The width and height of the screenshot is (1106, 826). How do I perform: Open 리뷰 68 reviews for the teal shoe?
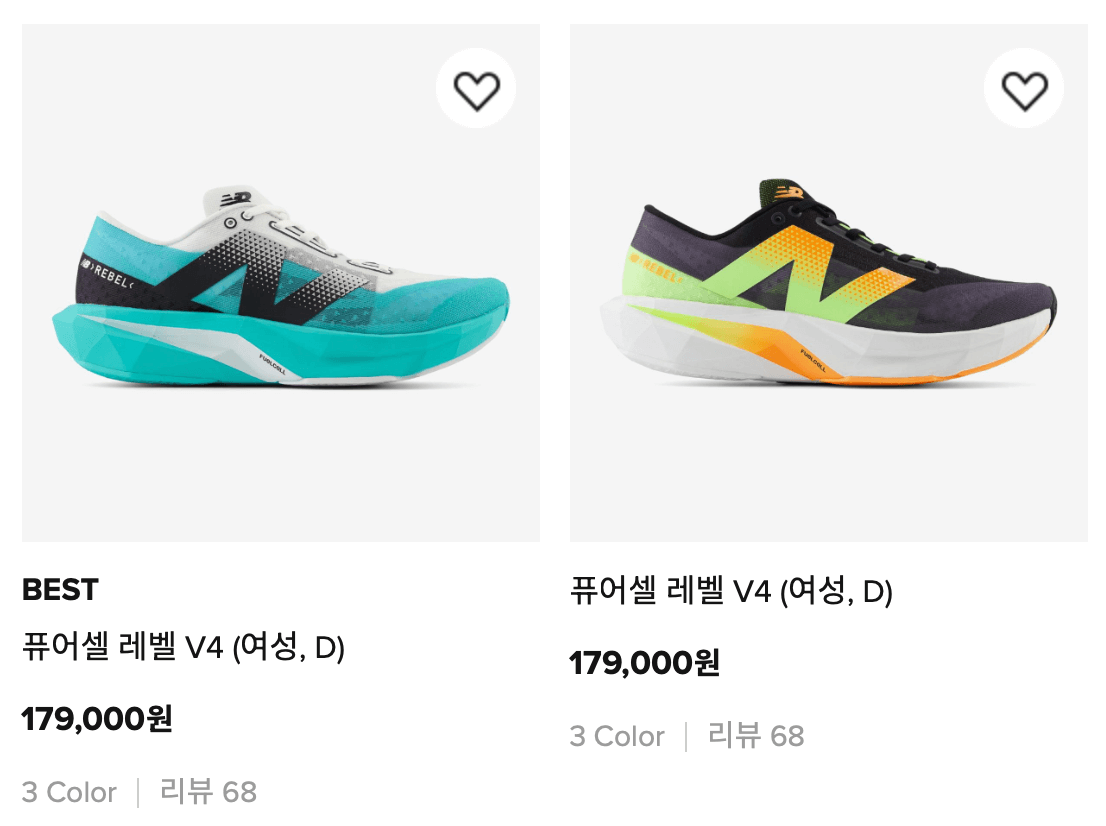point(209,791)
